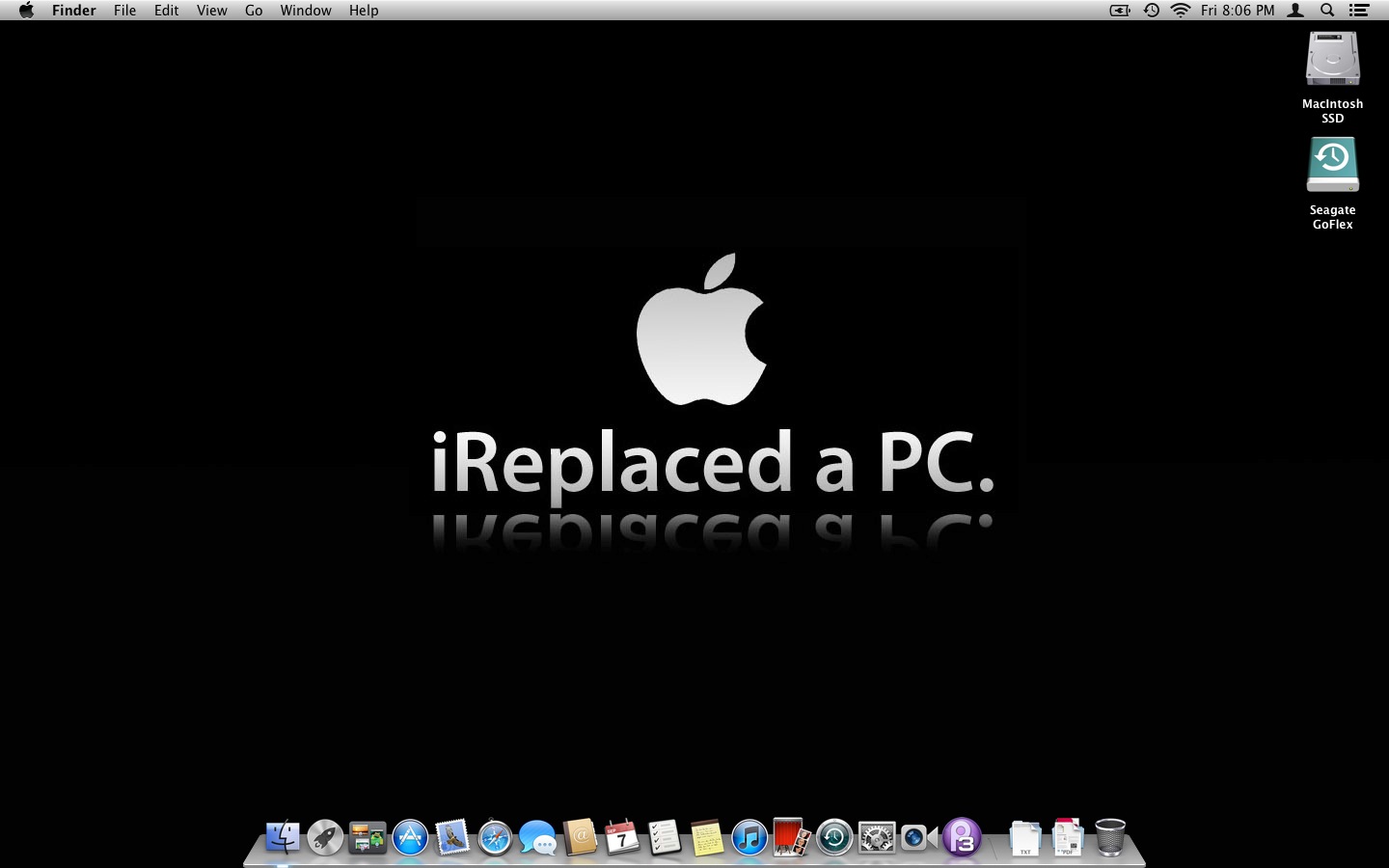The image size is (1389, 868).
Task: Open the View menu
Action: click(x=211, y=11)
